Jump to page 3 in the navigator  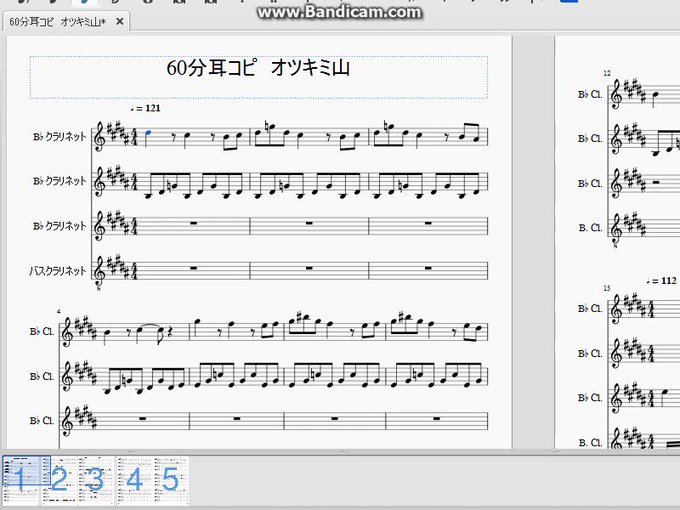96,480
